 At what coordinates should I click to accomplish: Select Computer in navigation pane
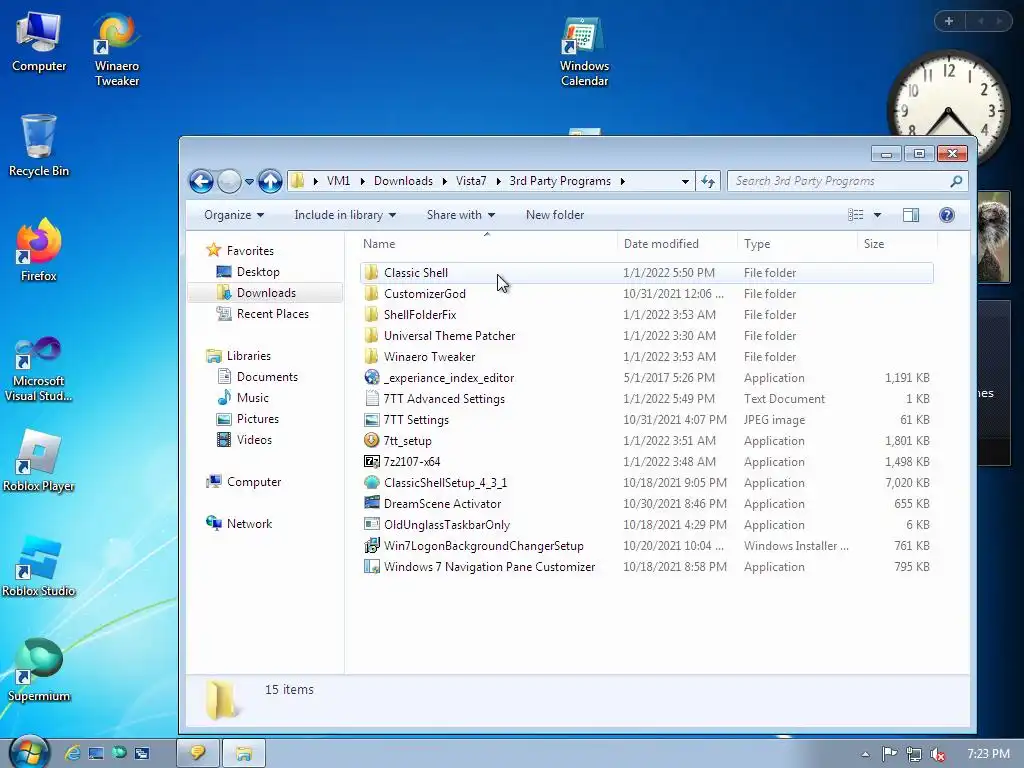pos(253,481)
